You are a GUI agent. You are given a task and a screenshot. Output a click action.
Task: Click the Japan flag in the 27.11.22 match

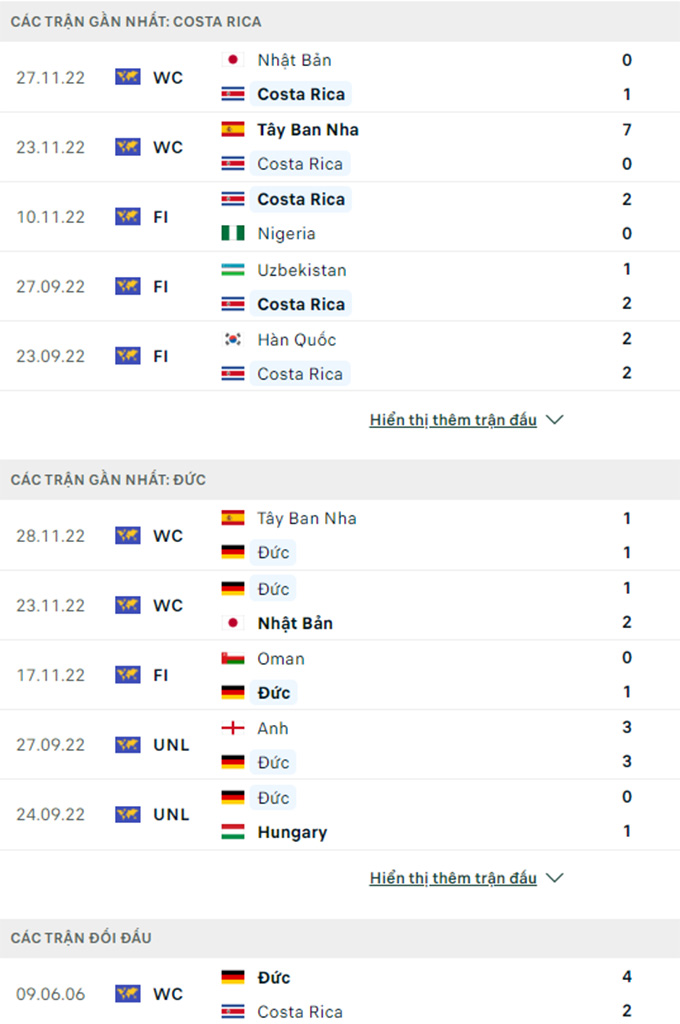232,60
